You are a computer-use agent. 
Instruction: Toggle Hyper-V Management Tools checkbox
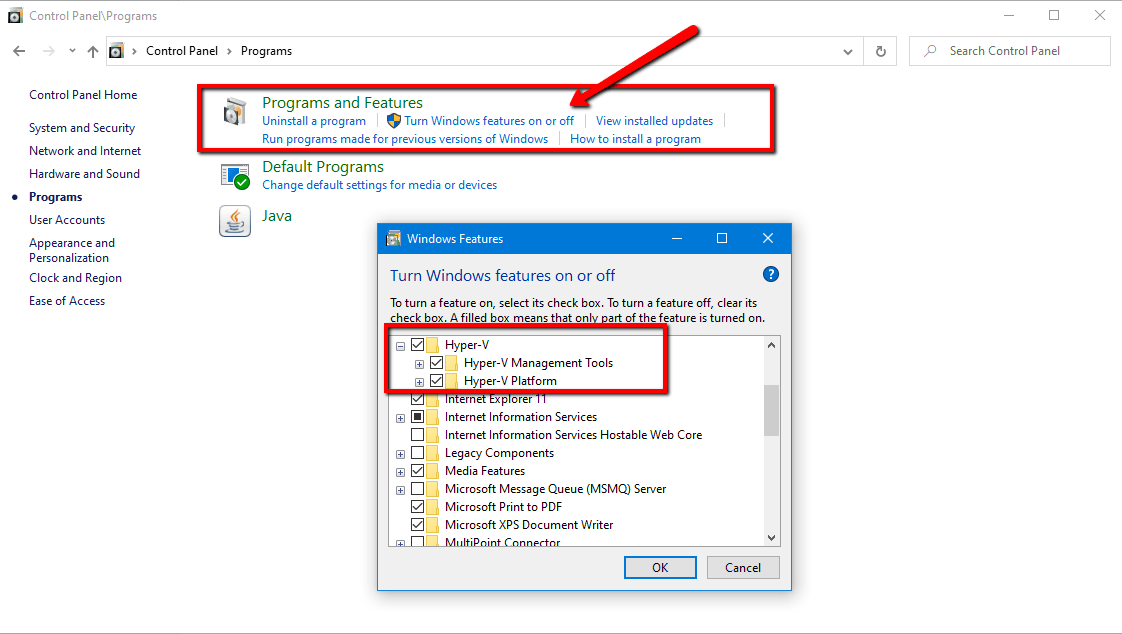tap(436, 363)
